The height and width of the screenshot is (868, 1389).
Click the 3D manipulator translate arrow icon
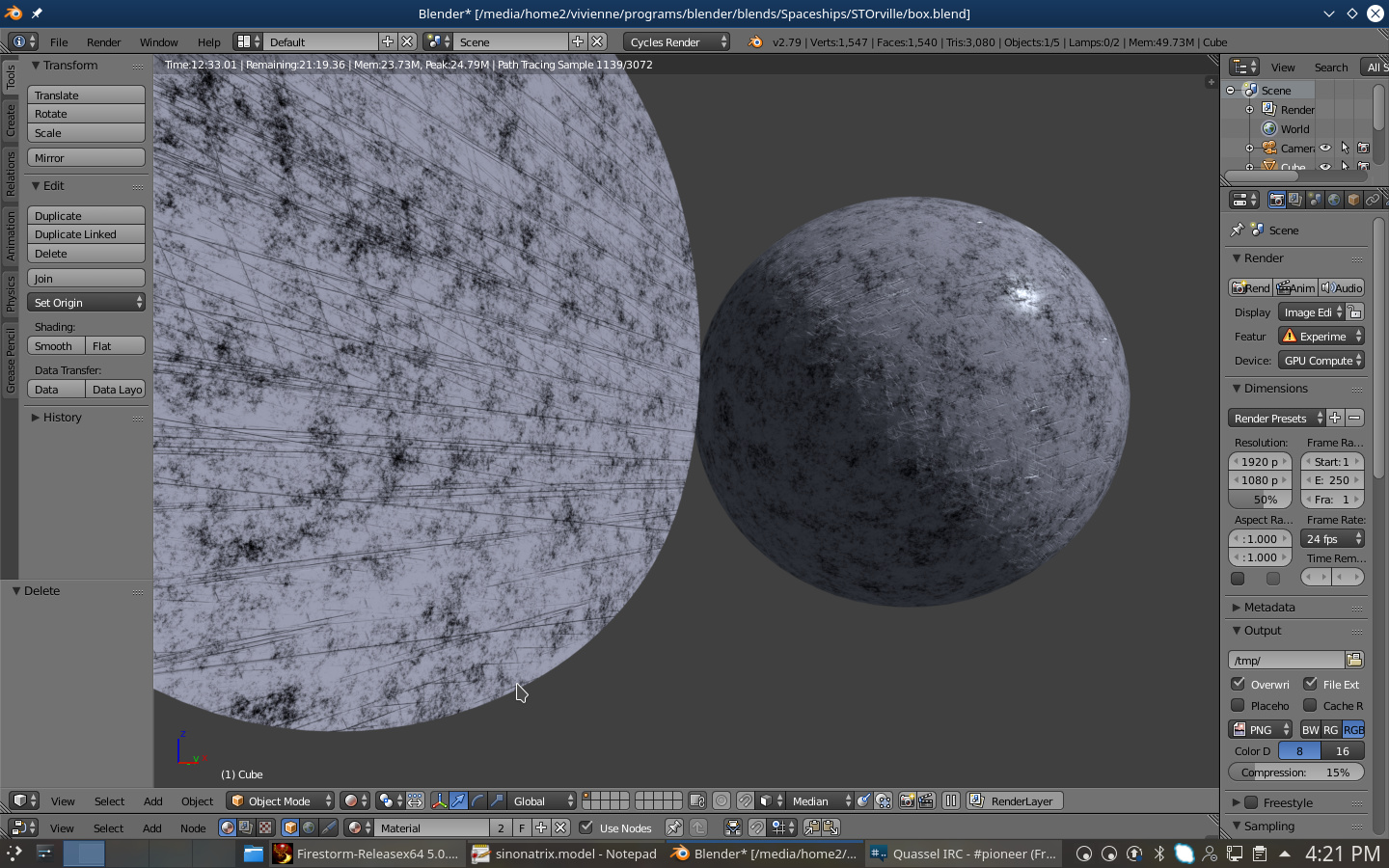[458, 800]
